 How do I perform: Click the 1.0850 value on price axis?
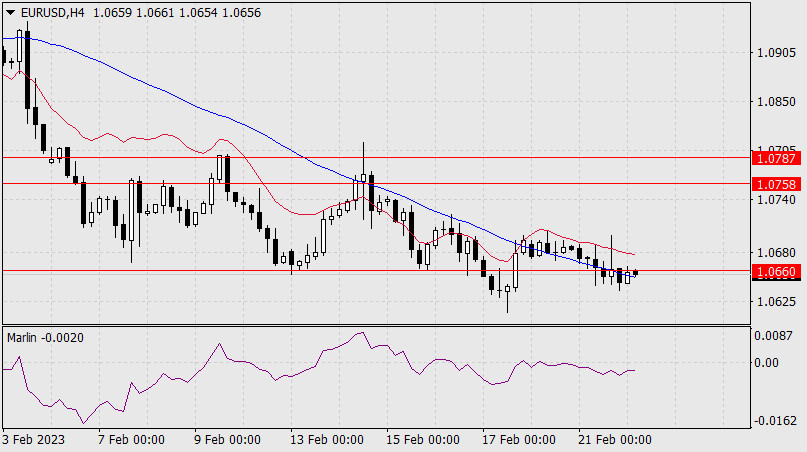pos(776,102)
